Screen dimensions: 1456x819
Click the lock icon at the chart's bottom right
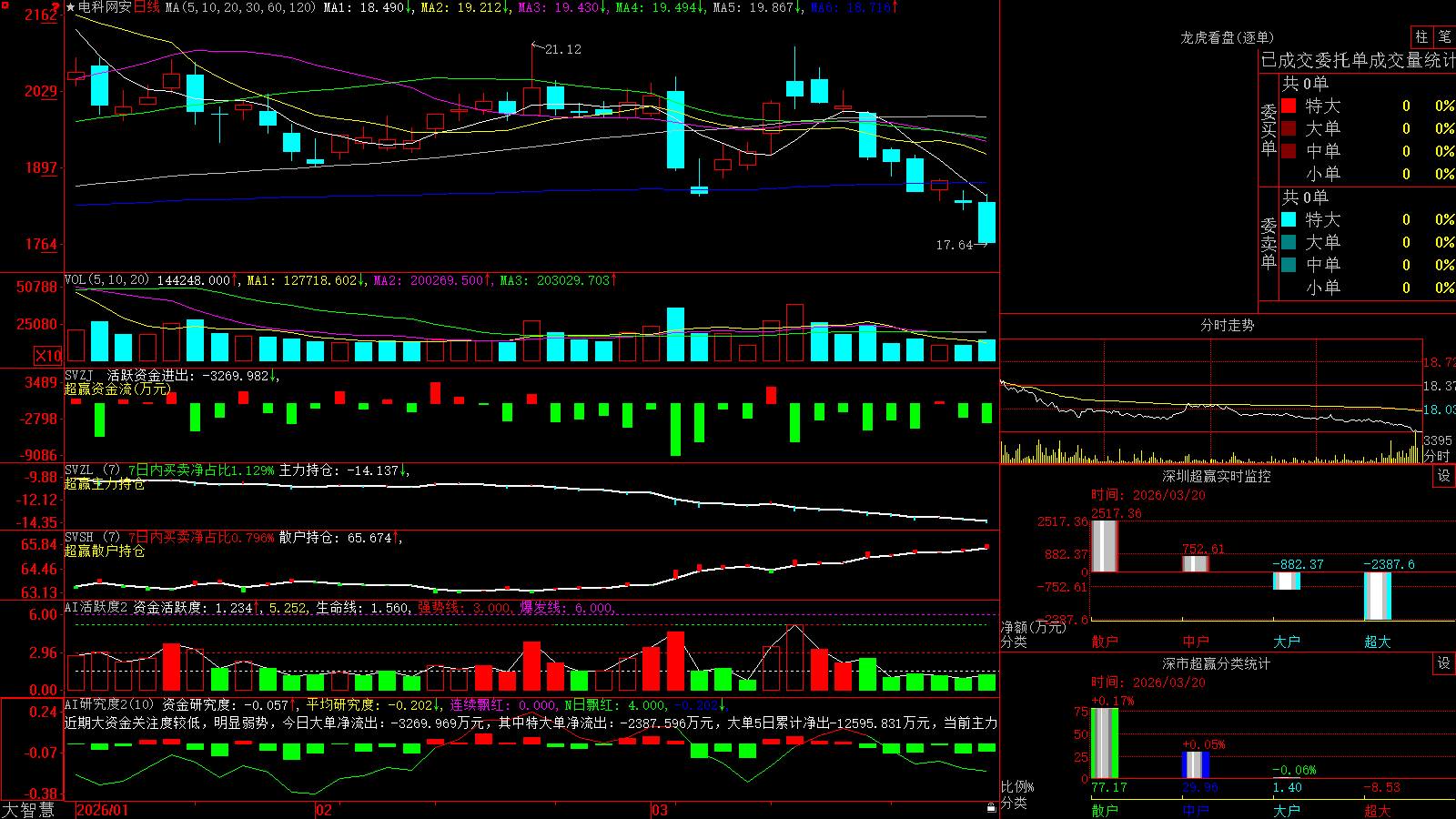(991, 808)
